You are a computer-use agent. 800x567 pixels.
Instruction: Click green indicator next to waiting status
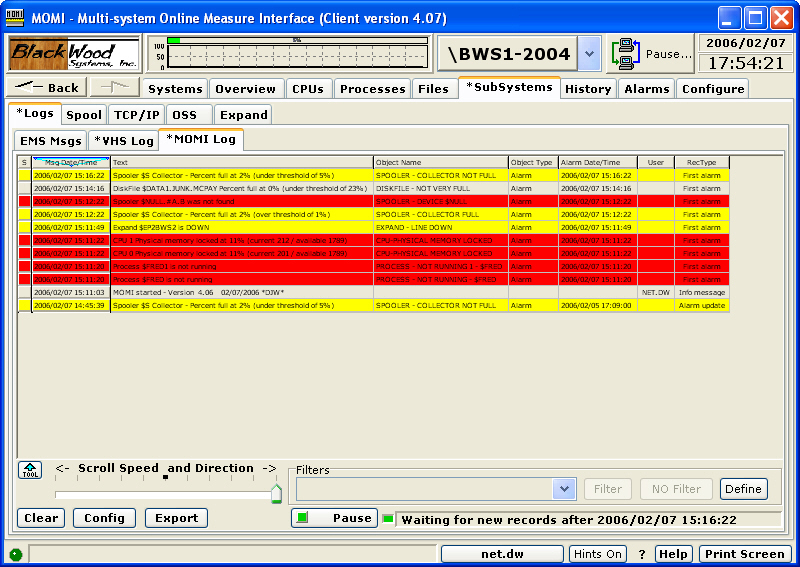(388, 519)
